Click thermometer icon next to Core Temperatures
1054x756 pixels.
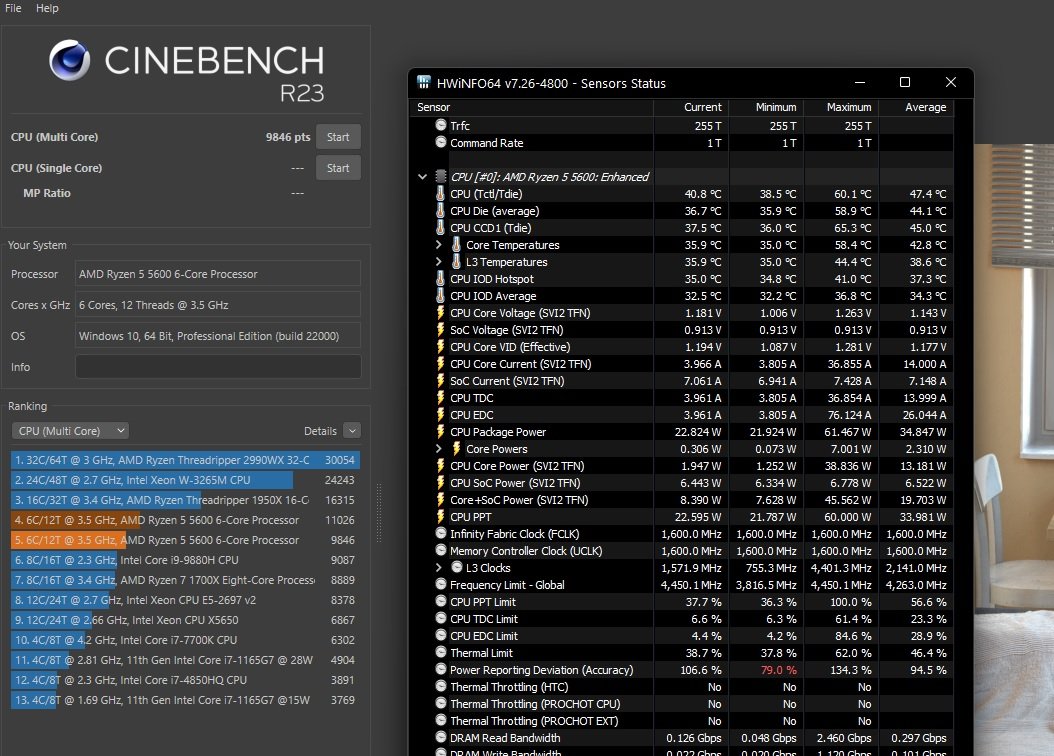click(456, 244)
